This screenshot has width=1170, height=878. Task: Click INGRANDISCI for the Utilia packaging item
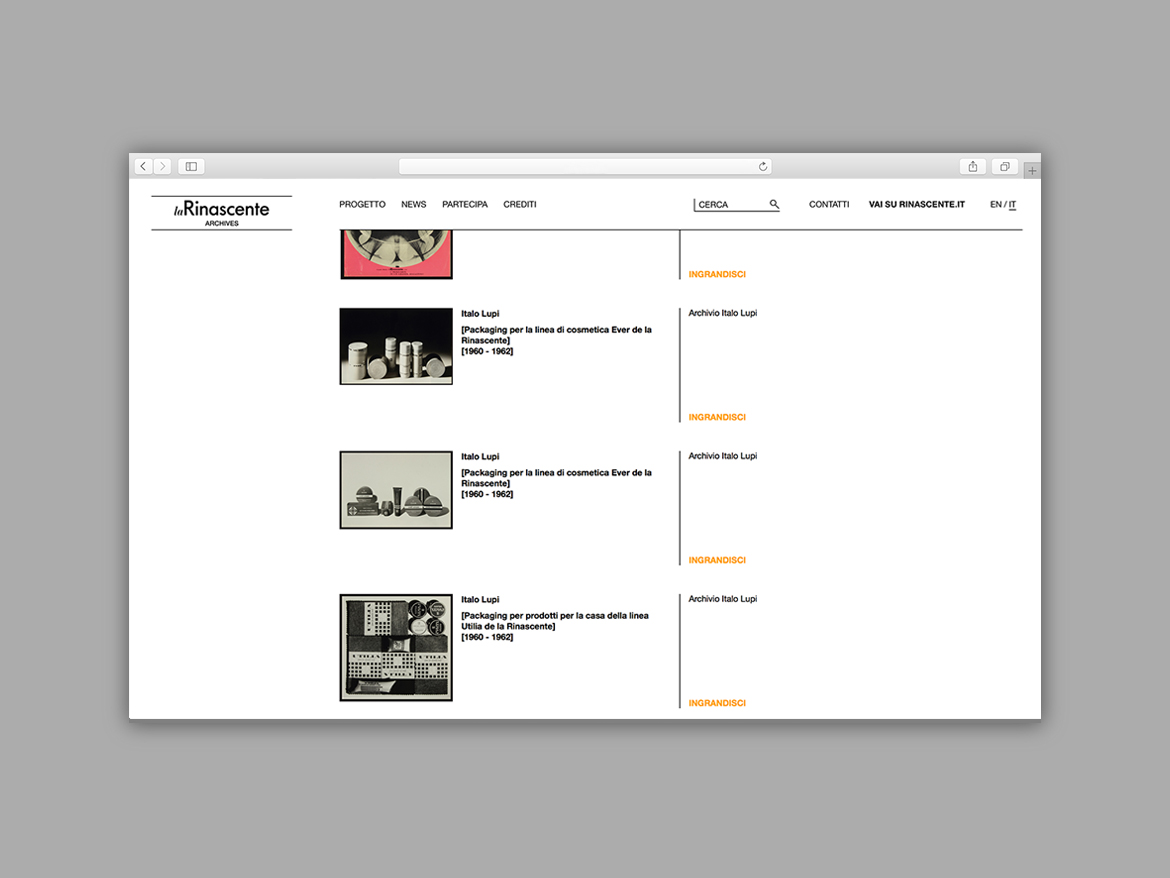coord(717,703)
